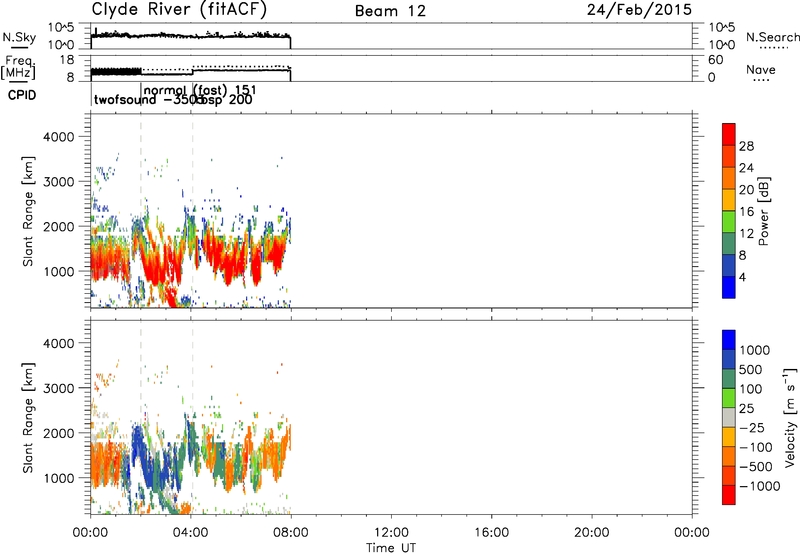Click the 'Power [dB]' color bar label

click(764, 211)
